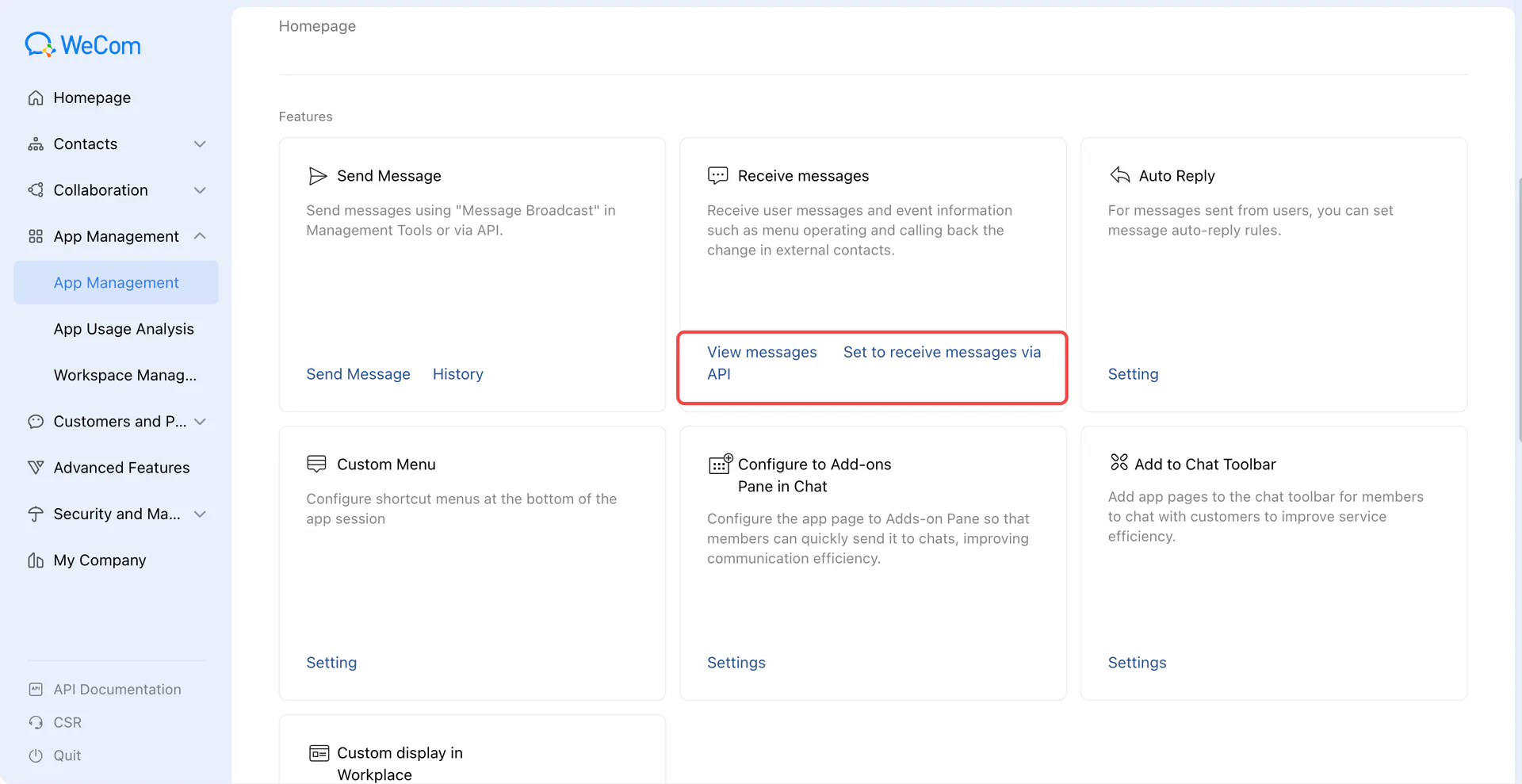Go to Homepage in the sidebar
Screen dimensions: 1522x784
117,98
